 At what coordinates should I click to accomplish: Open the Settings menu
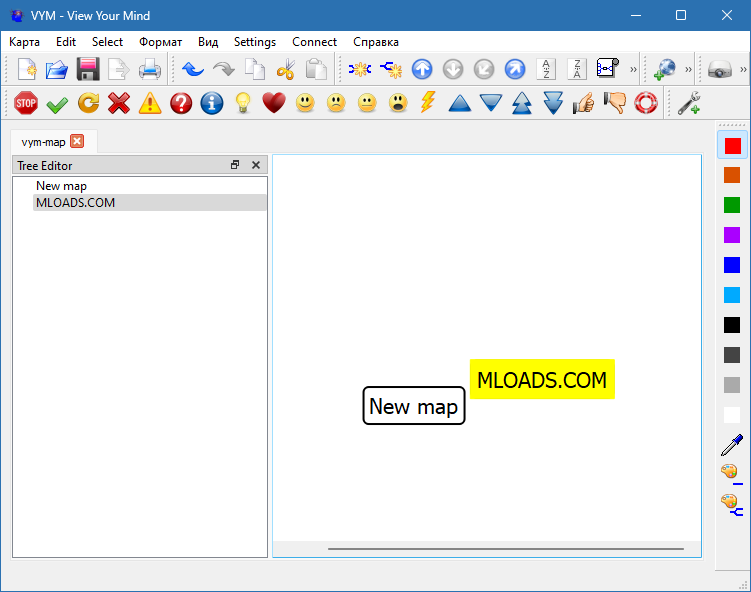point(255,42)
